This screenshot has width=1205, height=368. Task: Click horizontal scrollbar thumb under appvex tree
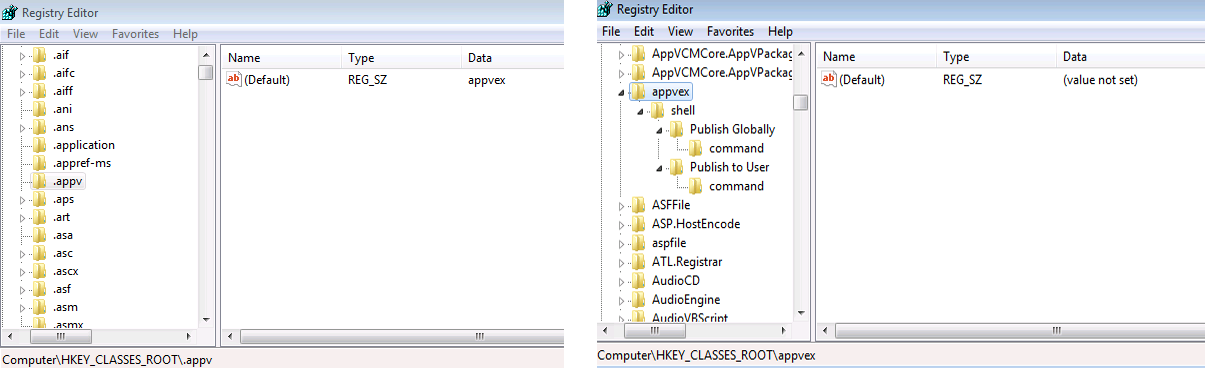(655, 330)
